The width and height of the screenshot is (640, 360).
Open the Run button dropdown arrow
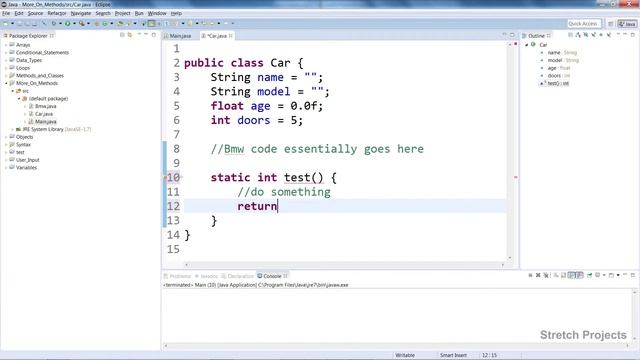point(74,24)
